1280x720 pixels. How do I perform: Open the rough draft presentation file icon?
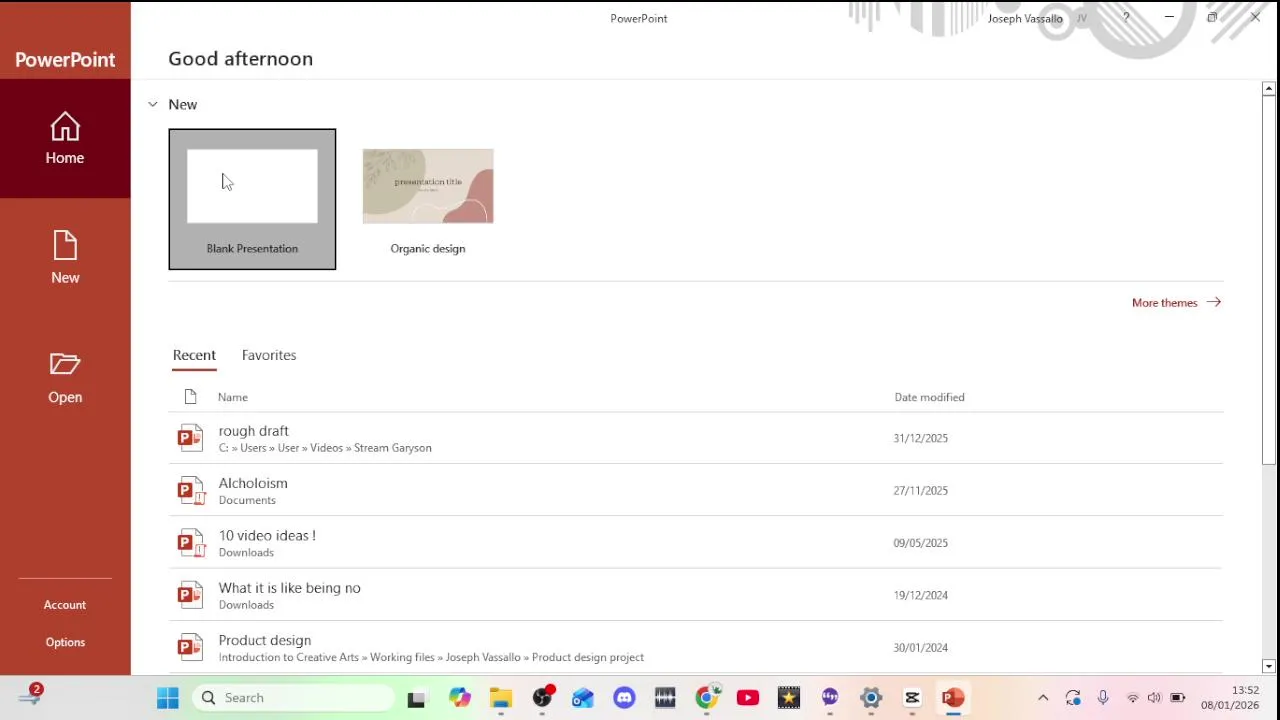click(x=190, y=438)
